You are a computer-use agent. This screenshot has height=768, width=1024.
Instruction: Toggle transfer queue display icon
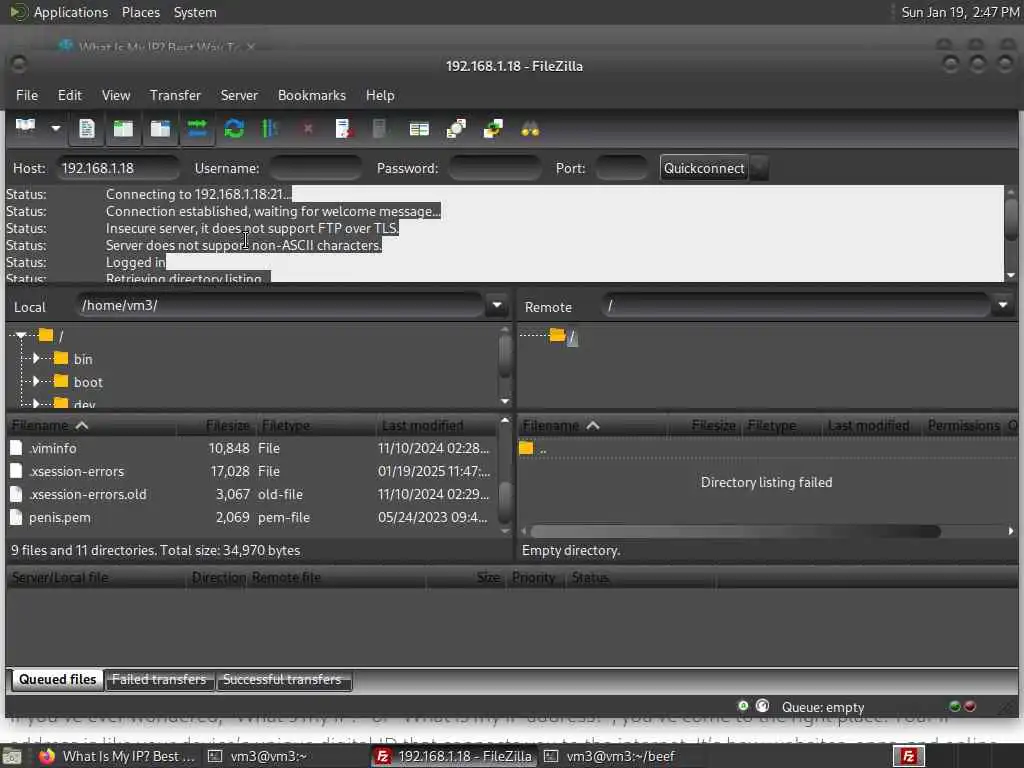tap(197, 128)
